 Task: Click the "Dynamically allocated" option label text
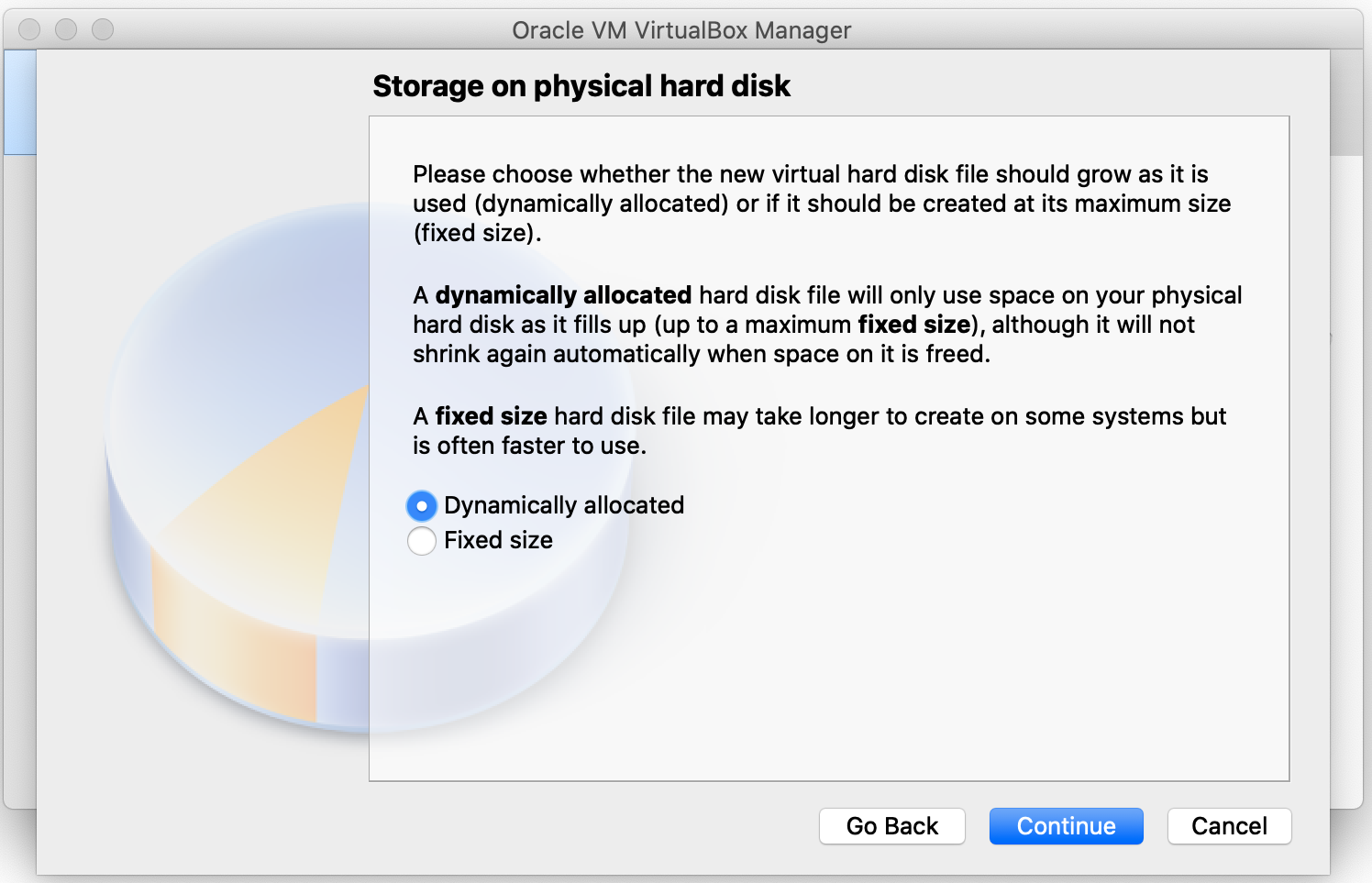563,505
